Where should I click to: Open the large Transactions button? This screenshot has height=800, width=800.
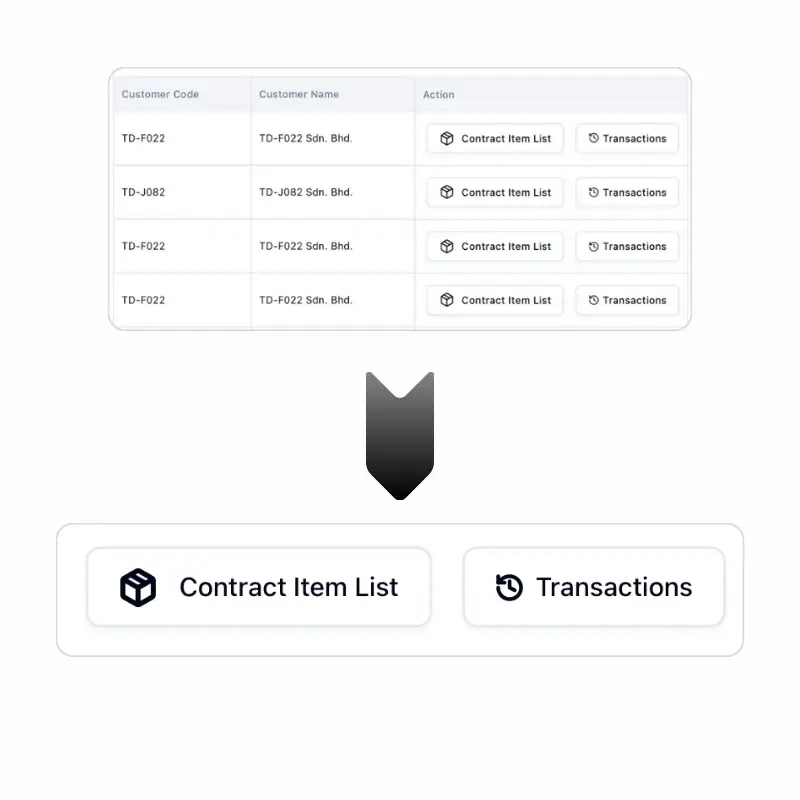594,587
